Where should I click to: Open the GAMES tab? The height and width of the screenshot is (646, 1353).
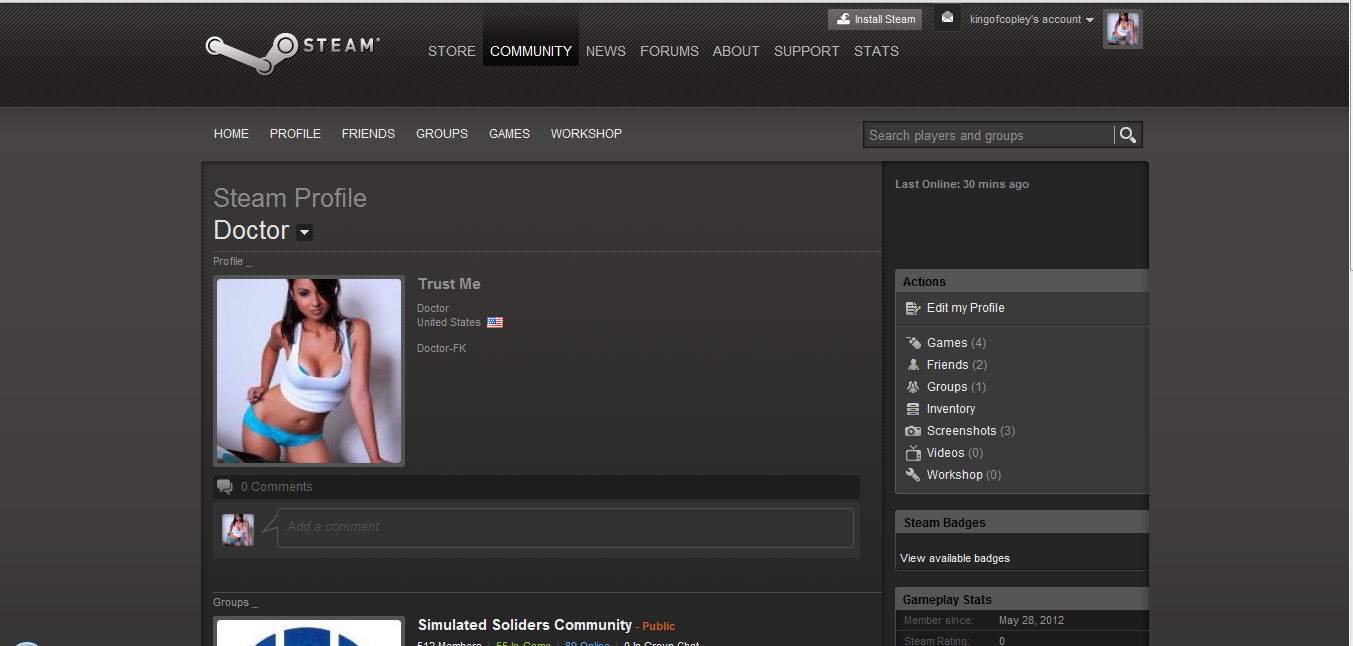pyautogui.click(x=509, y=134)
